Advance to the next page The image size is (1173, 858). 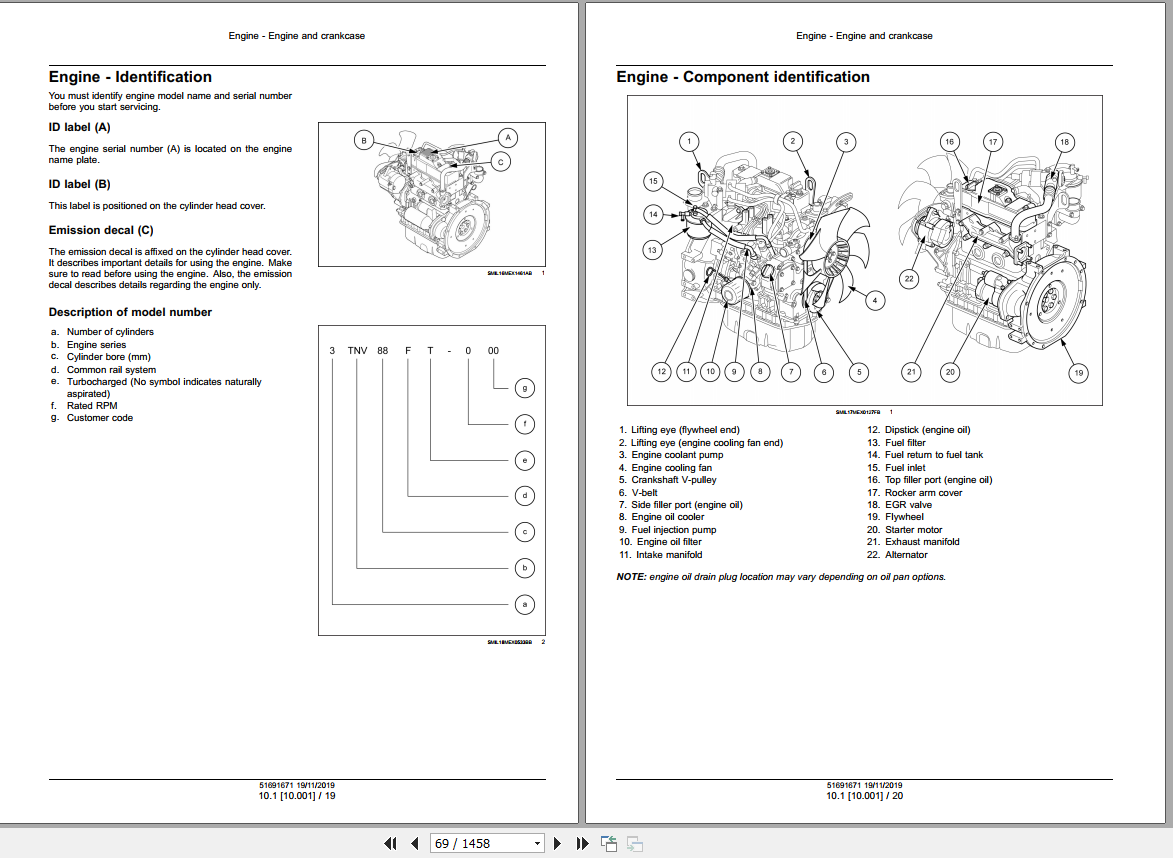tap(557, 843)
